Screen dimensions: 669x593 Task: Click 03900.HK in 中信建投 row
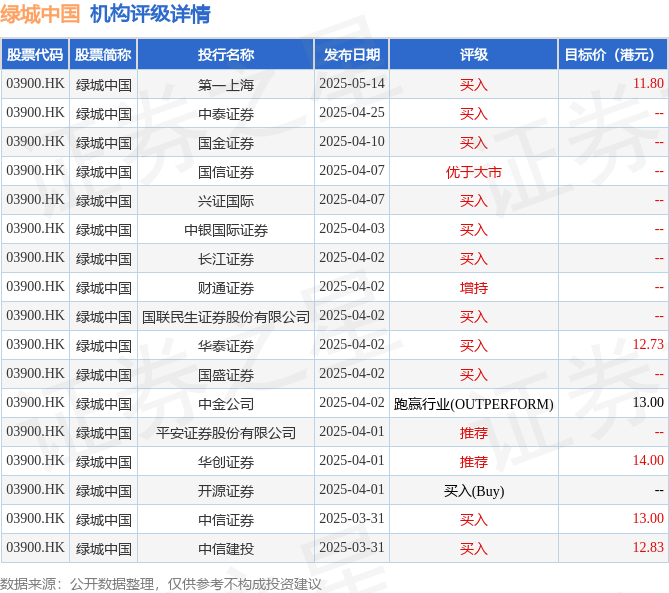tap(35, 547)
